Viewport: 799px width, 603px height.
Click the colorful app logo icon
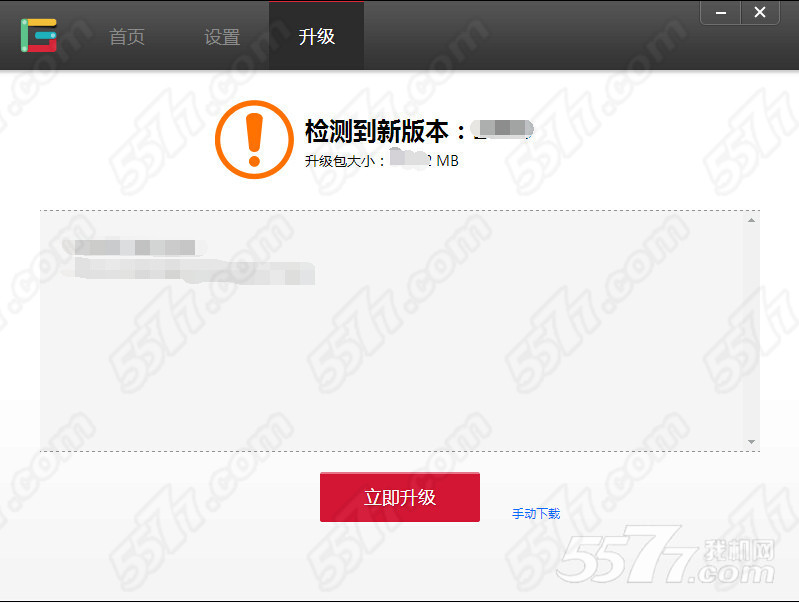(39, 35)
